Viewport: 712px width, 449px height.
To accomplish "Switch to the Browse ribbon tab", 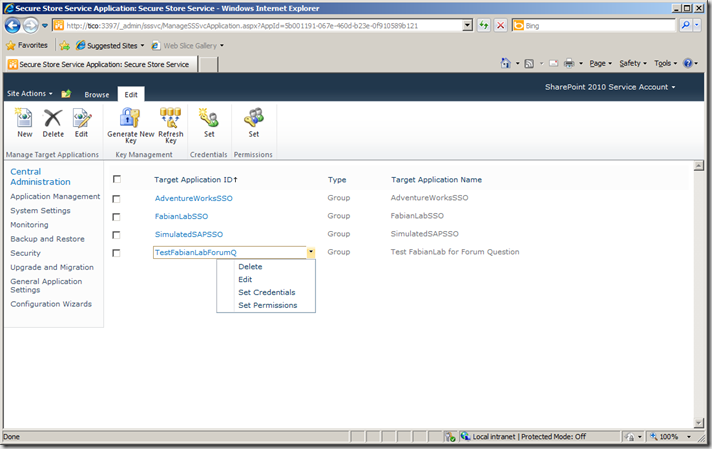I will click(97, 94).
